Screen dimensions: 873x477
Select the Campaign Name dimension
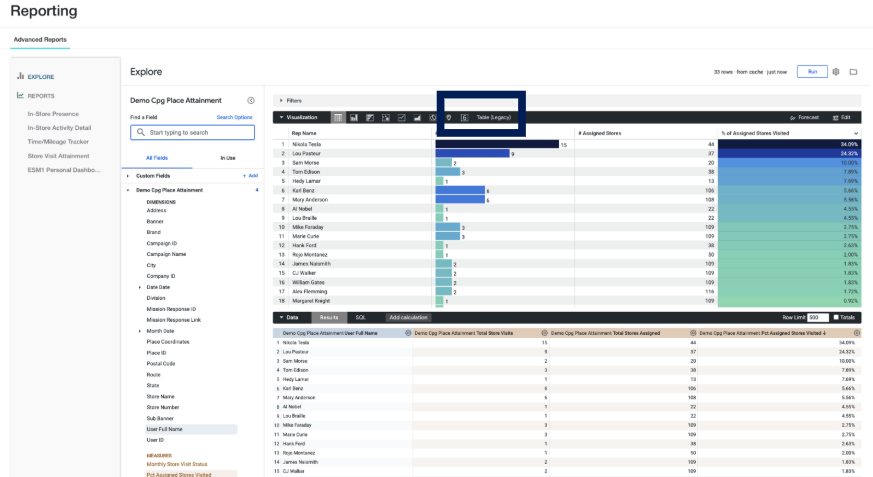pyautogui.click(x=166, y=254)
